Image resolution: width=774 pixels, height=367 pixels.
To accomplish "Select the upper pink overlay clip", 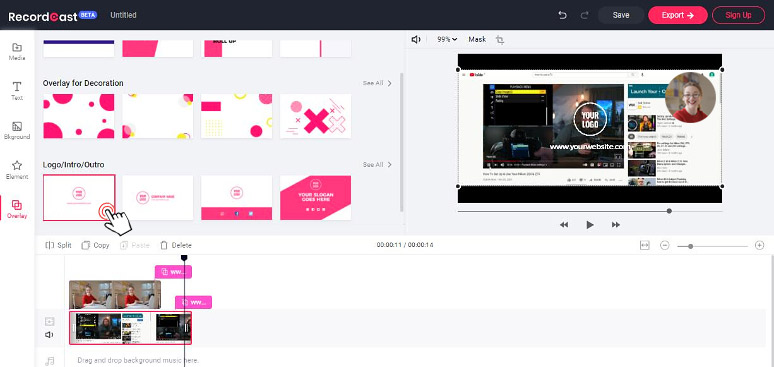I will 173,272.
